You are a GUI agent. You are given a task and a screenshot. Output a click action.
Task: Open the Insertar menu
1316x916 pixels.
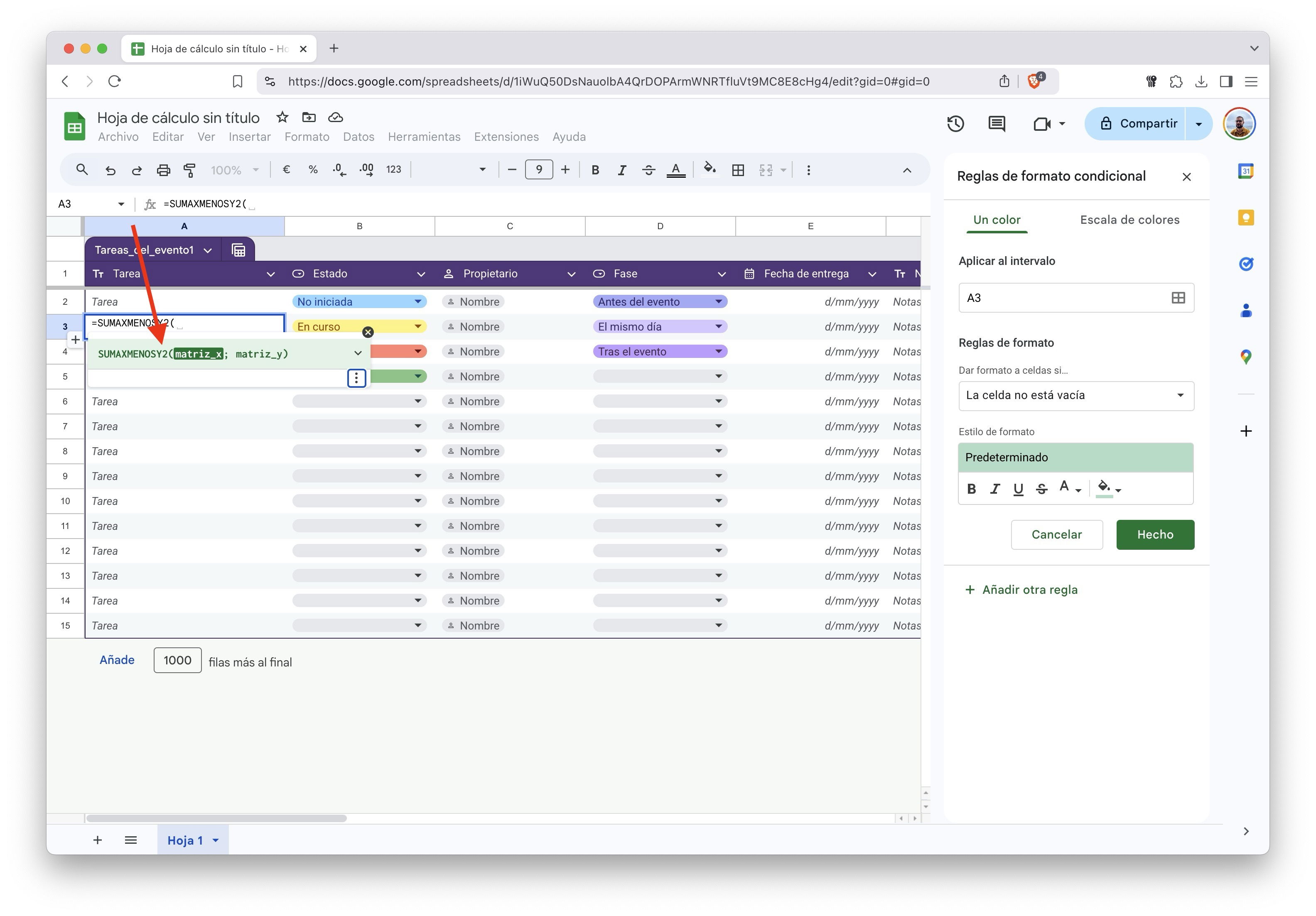tap(249, 137)
